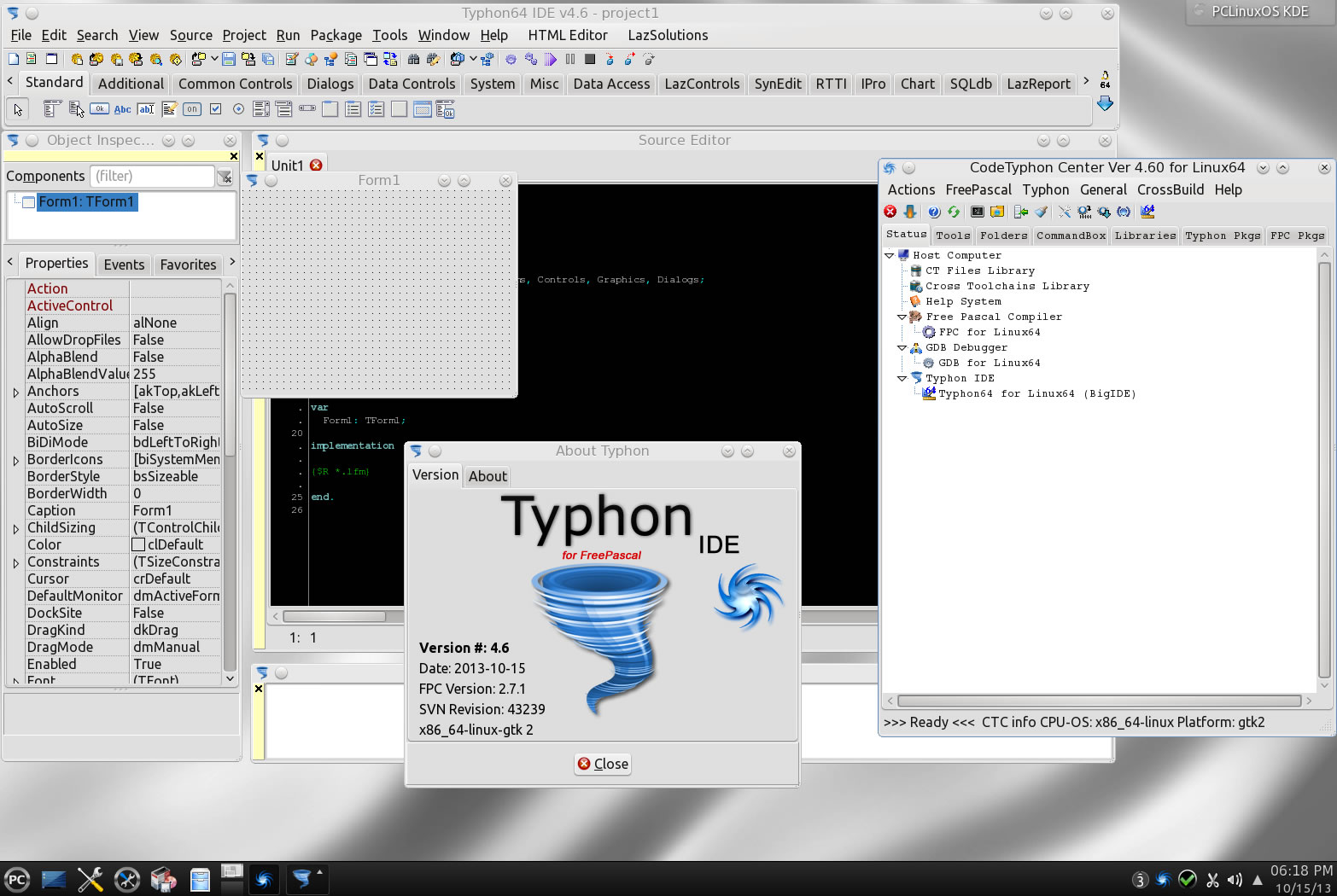
Task: Switch to Common Controls palette tab
Action: click(235, 84)
